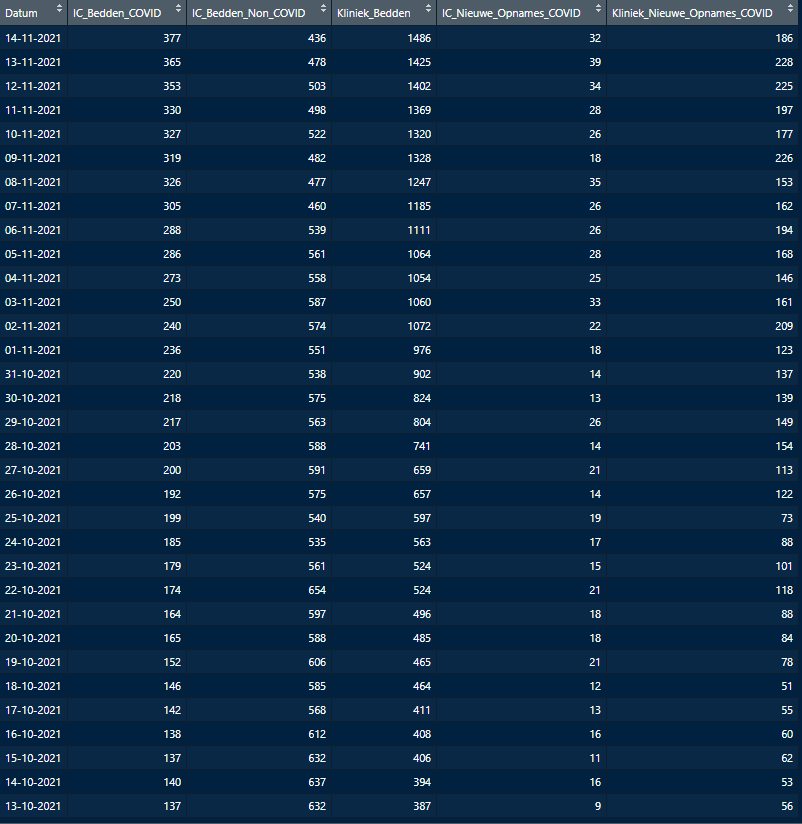802x824 pixels.
Task: Select date cell 29-10-2021
Action: (33, 422)
